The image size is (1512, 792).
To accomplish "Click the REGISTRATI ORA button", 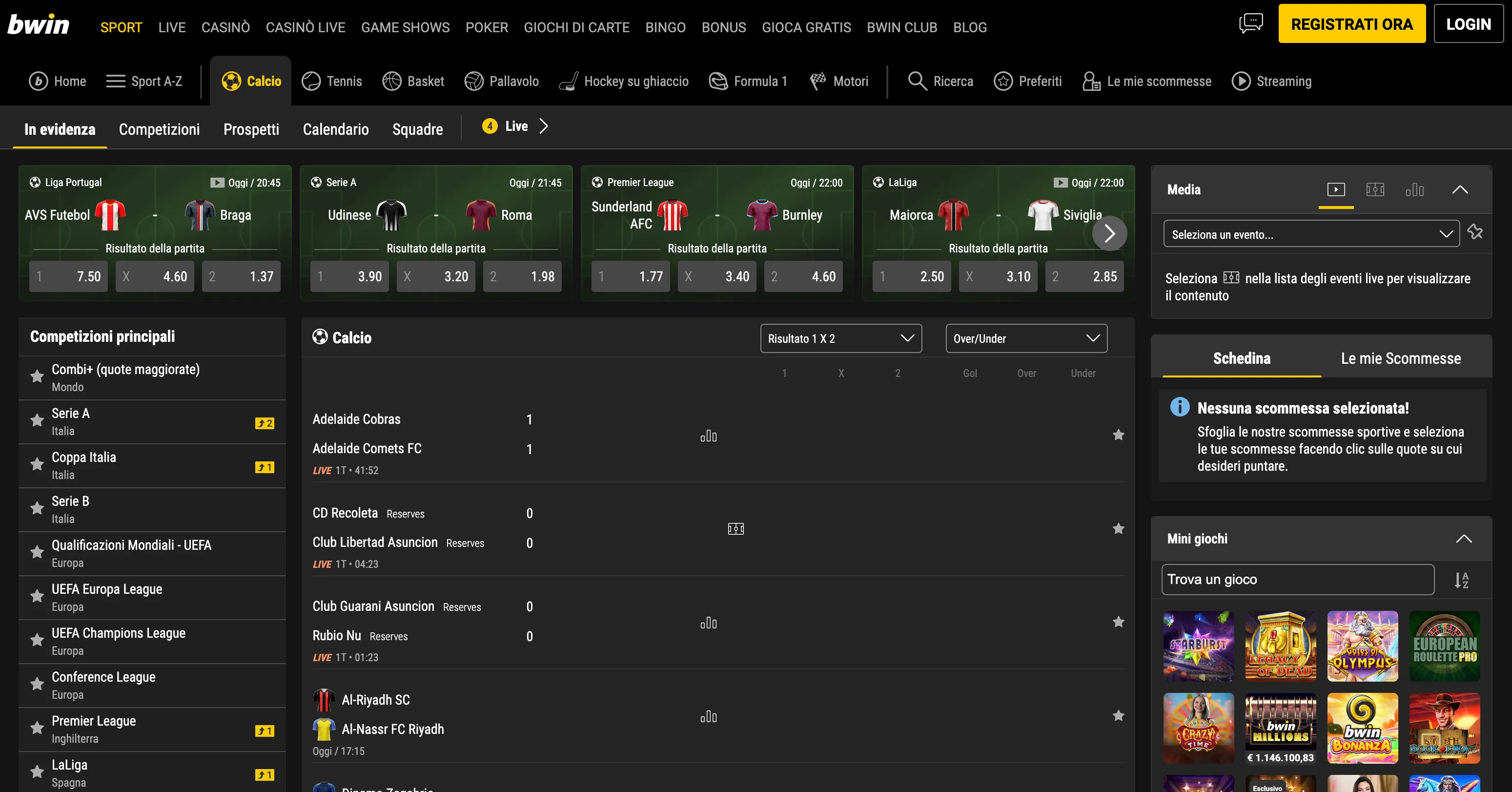I will tap(1351, 24).
